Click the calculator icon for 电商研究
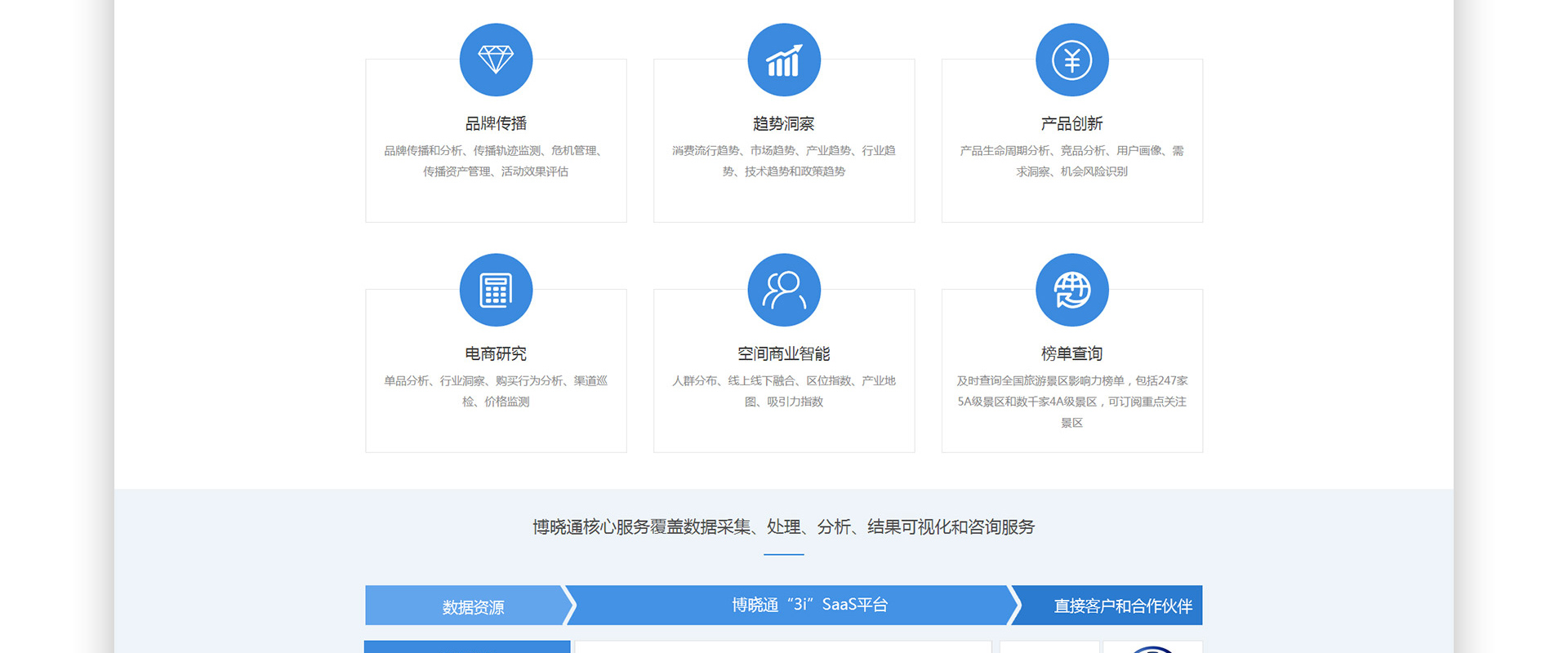This screenshot has height=653, width=1568. pyautogui.click(x=496, y=290)
